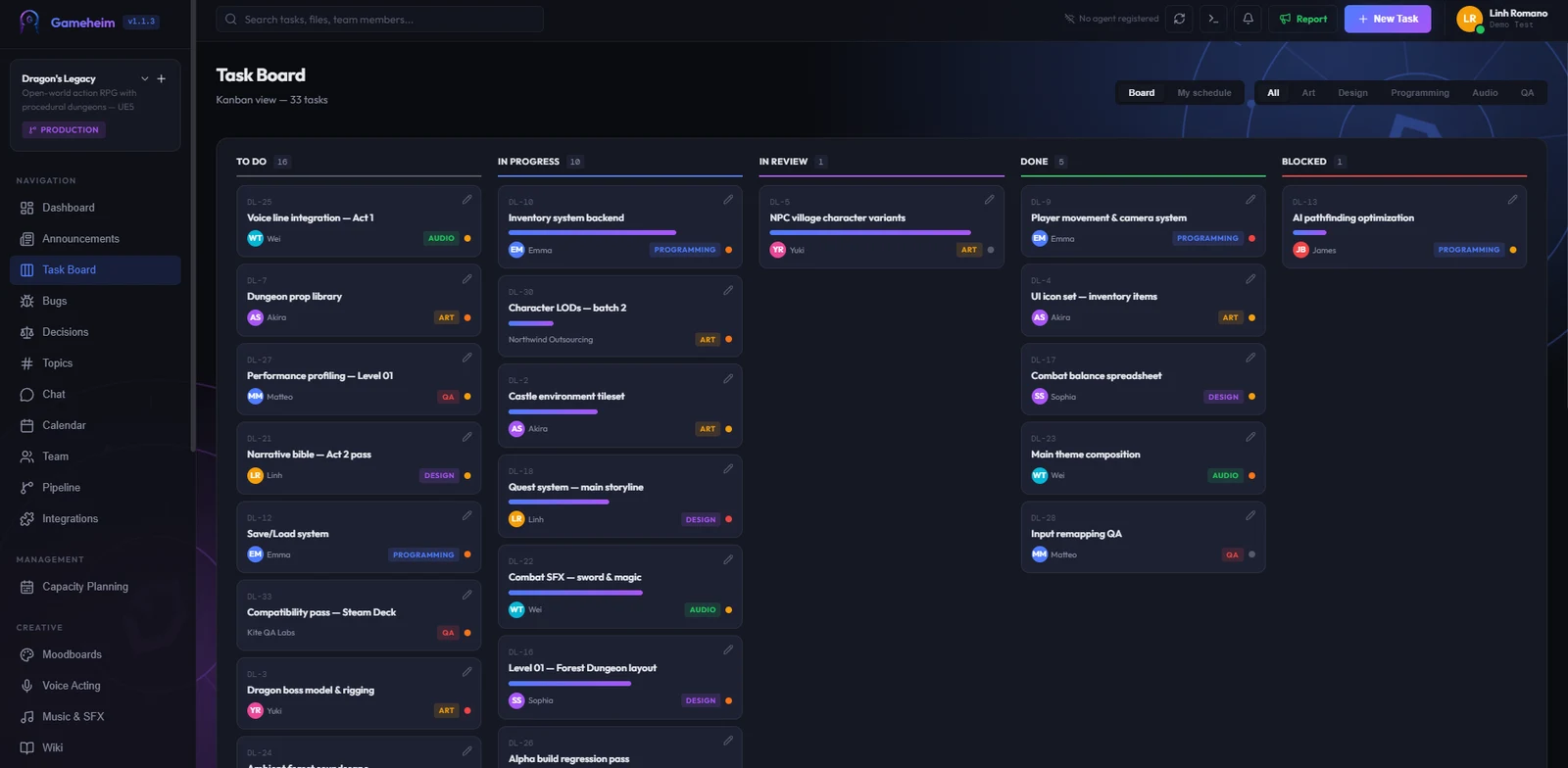Filter tasks by QA
Viewport: 1568px width, 768px height.
tap(1527, 93)
